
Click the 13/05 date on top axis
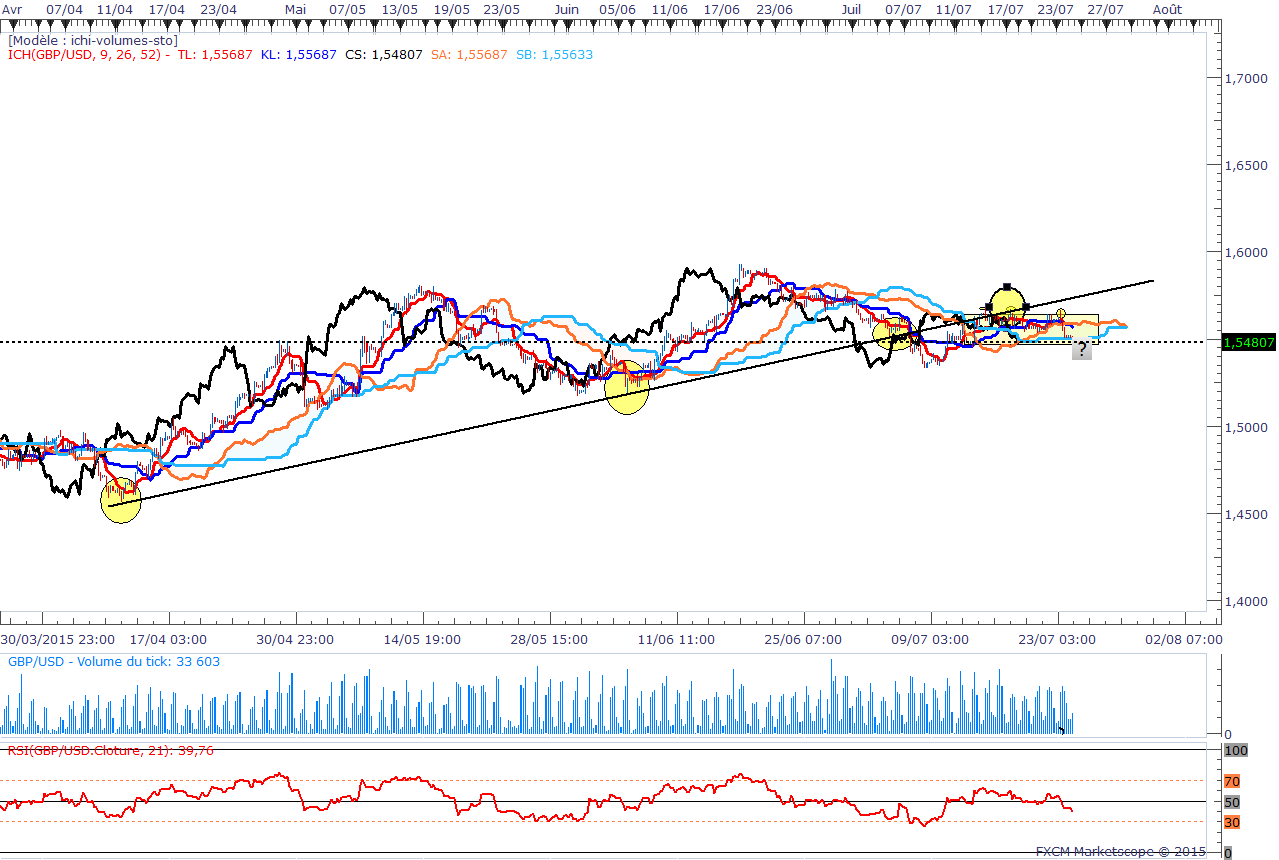(400, 8)
